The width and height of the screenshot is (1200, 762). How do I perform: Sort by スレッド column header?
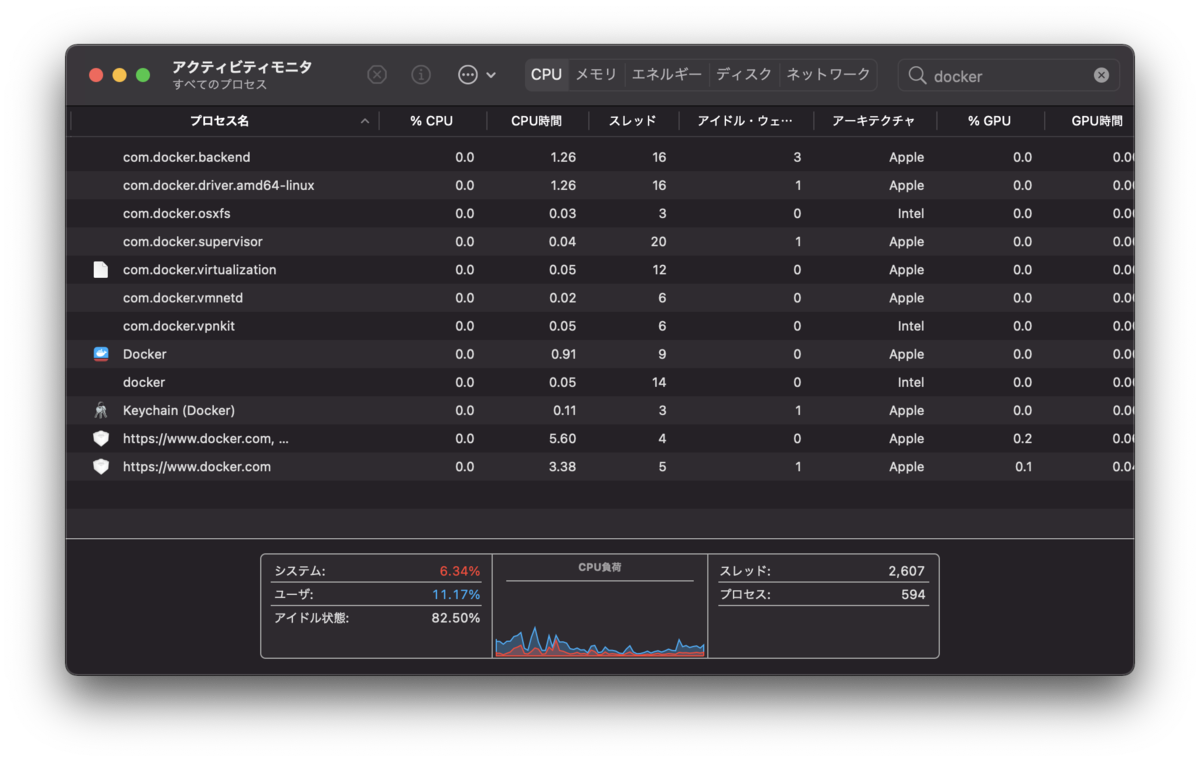pos(633,121)
